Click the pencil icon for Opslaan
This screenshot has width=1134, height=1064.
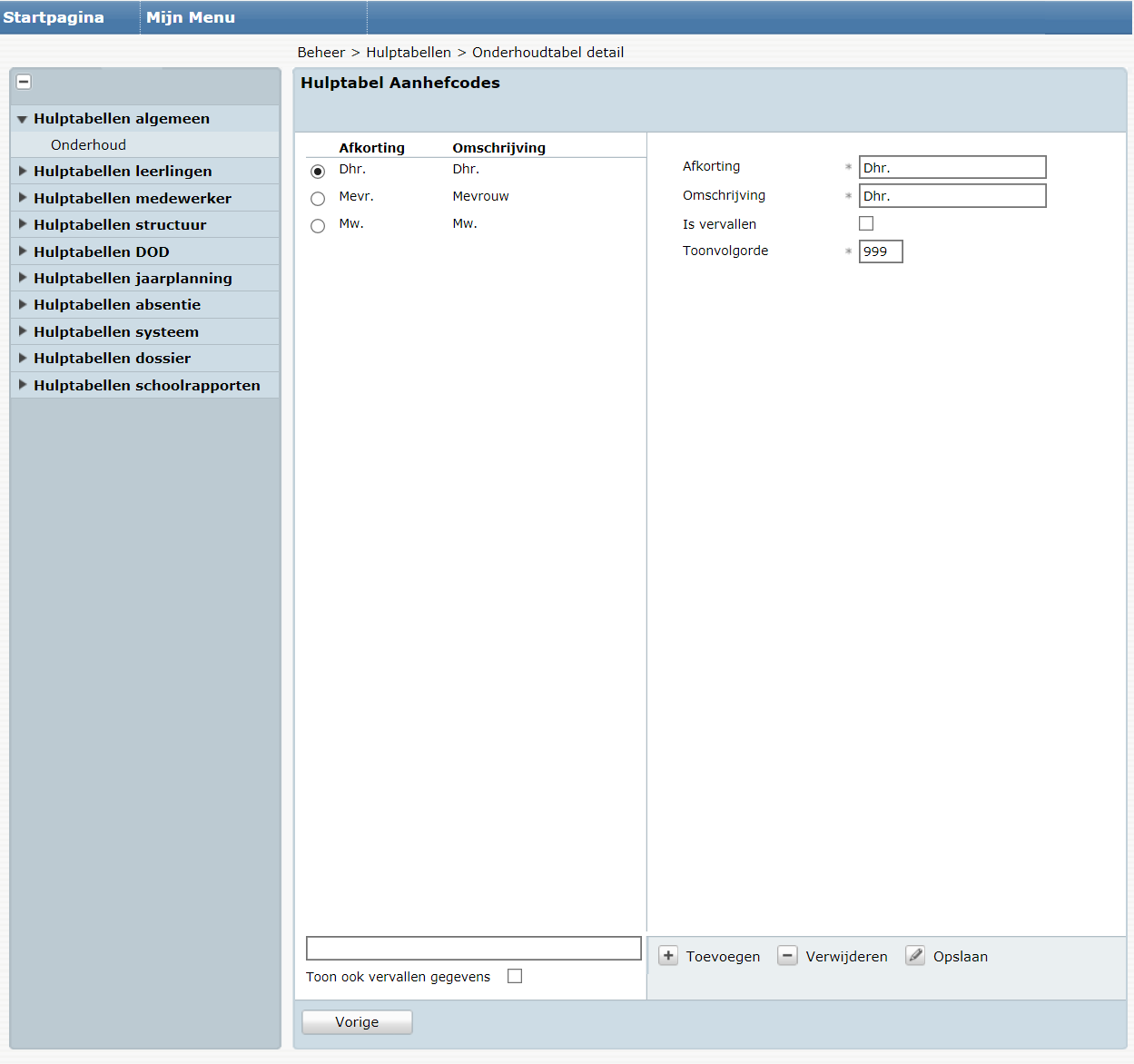click(x=915, y=956)
